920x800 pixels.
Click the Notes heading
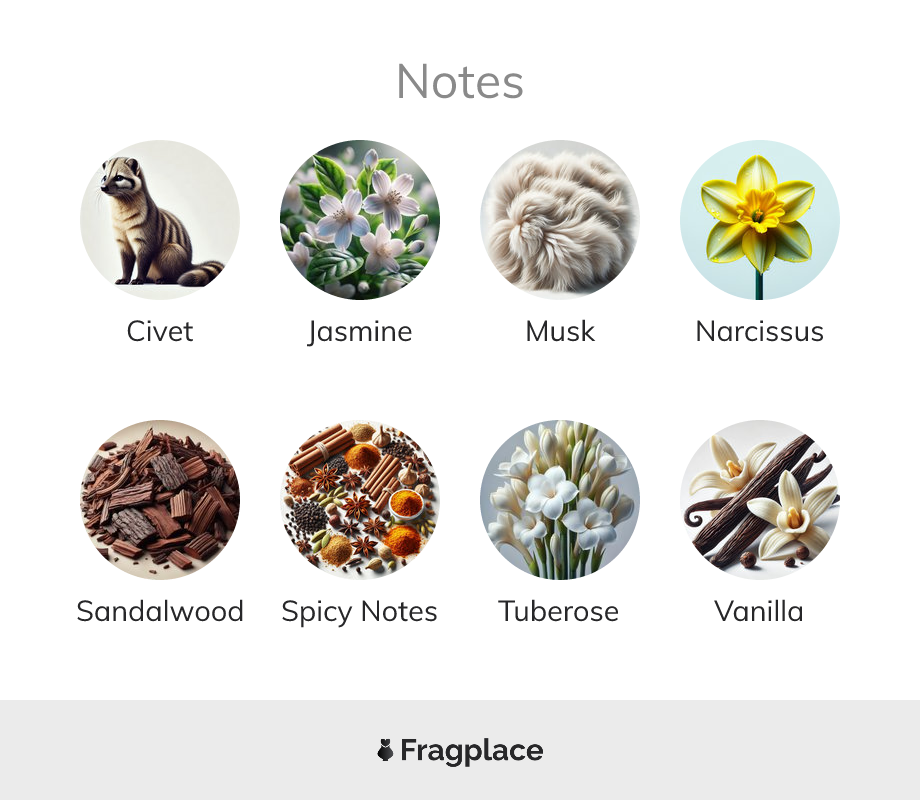pyautogui.click(x=460, y=82)
